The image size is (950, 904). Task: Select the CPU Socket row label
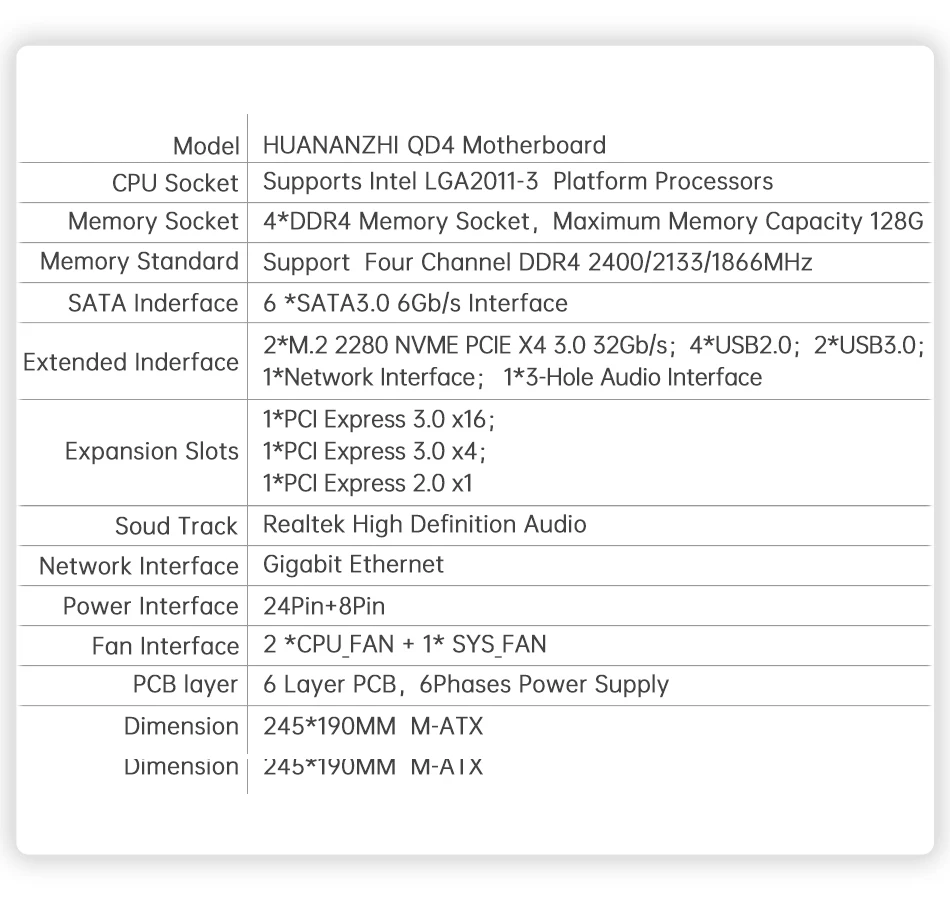click(175, 183)
